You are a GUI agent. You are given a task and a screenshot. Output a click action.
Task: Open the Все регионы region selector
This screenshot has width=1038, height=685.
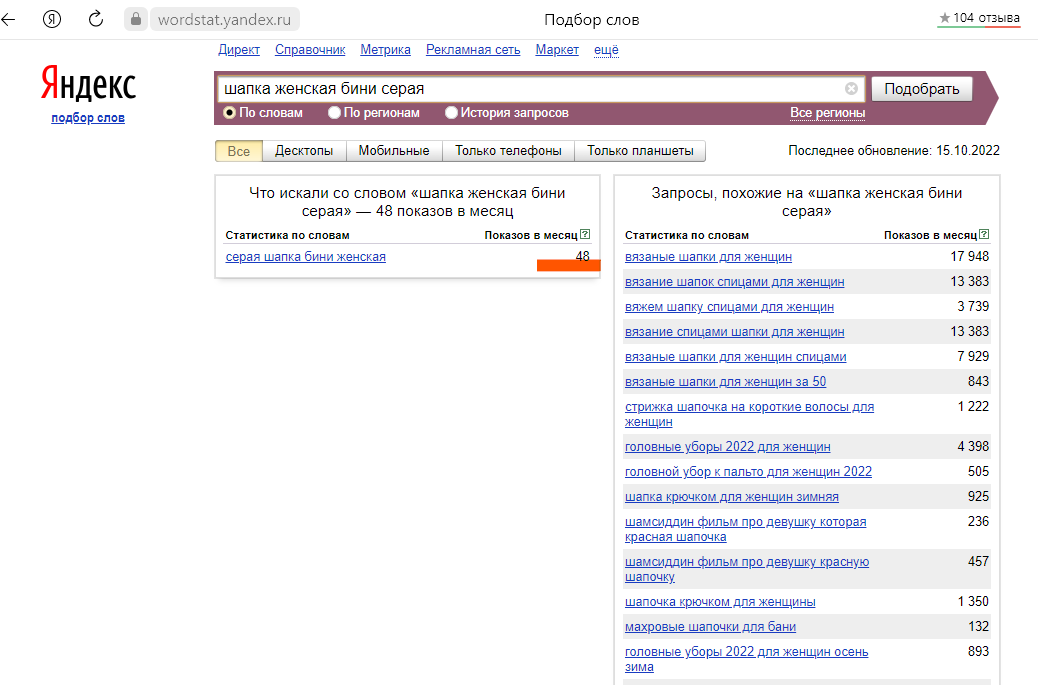[x=827, y=113]
